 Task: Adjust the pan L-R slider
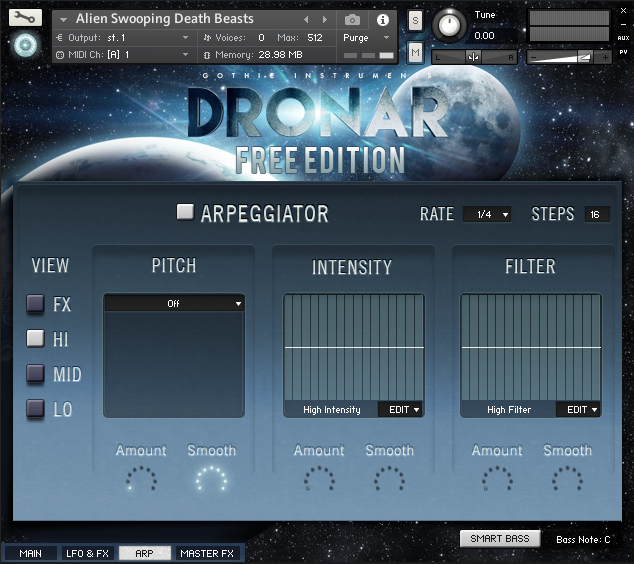pos(473,57)
